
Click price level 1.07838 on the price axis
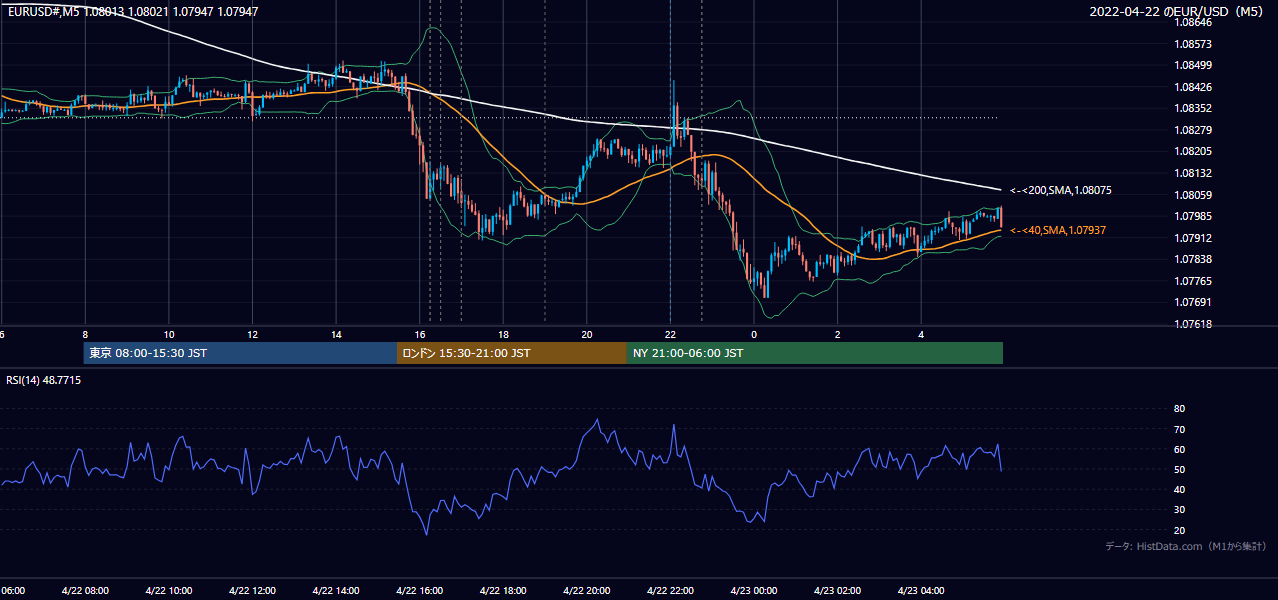[1194, 259]
